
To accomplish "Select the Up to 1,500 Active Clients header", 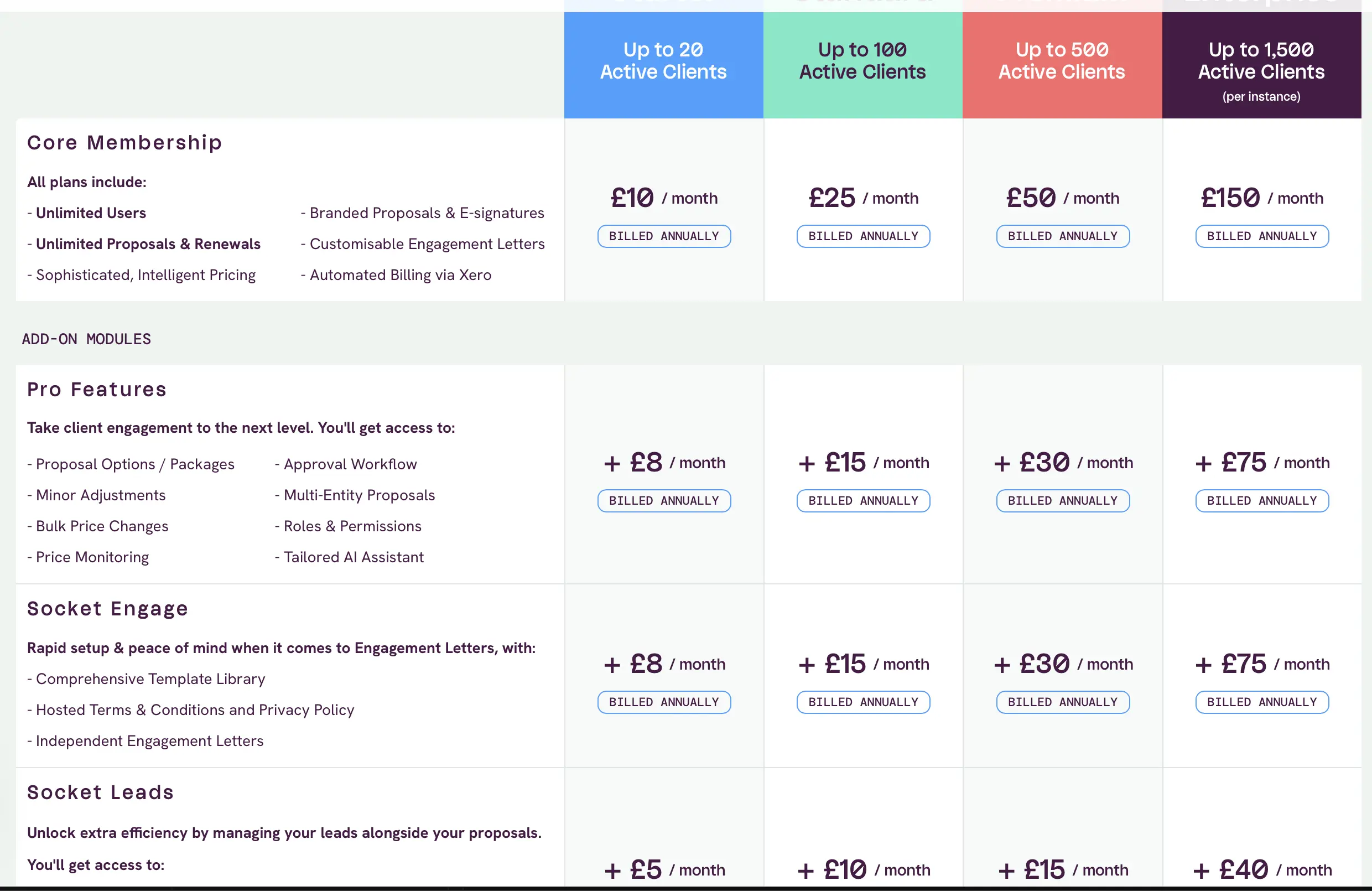I will [1261, 65].
